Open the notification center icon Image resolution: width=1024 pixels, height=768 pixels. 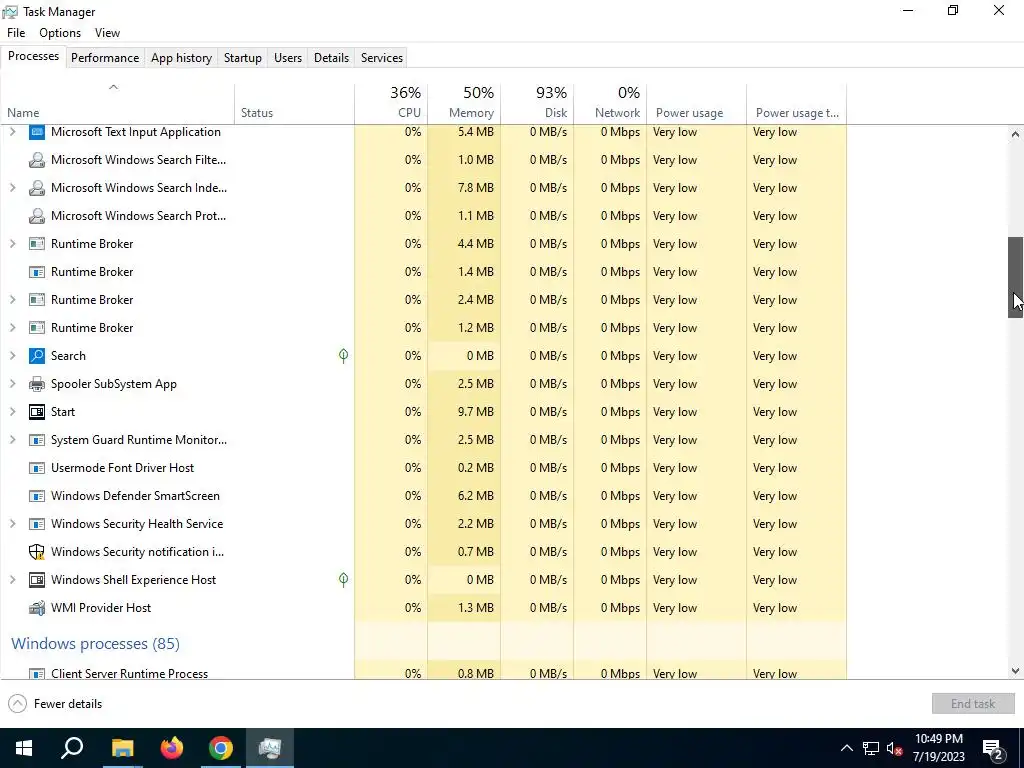click(x=993, y=748)
